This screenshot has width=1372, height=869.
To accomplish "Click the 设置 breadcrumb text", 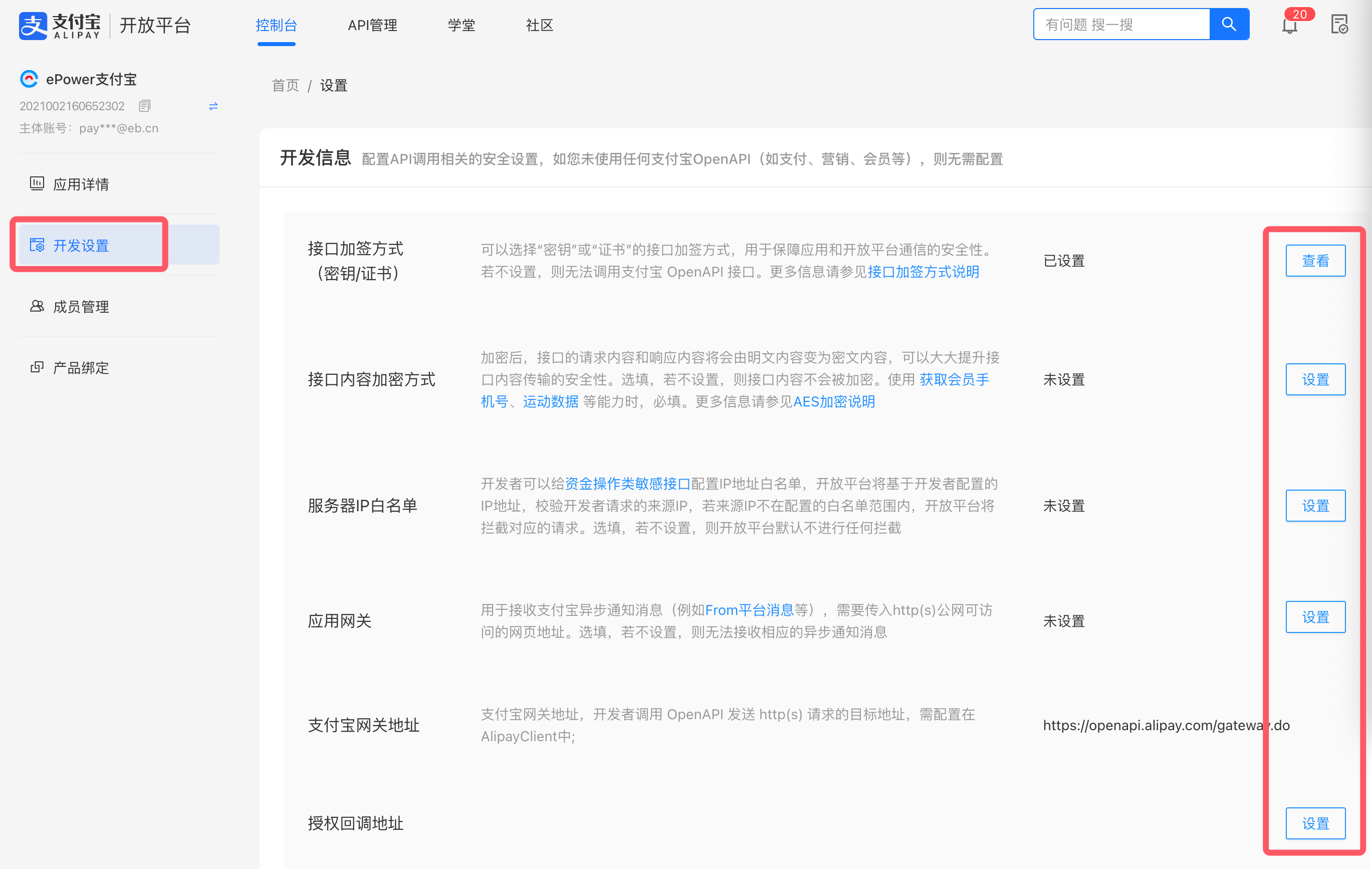I will point(333,86).
